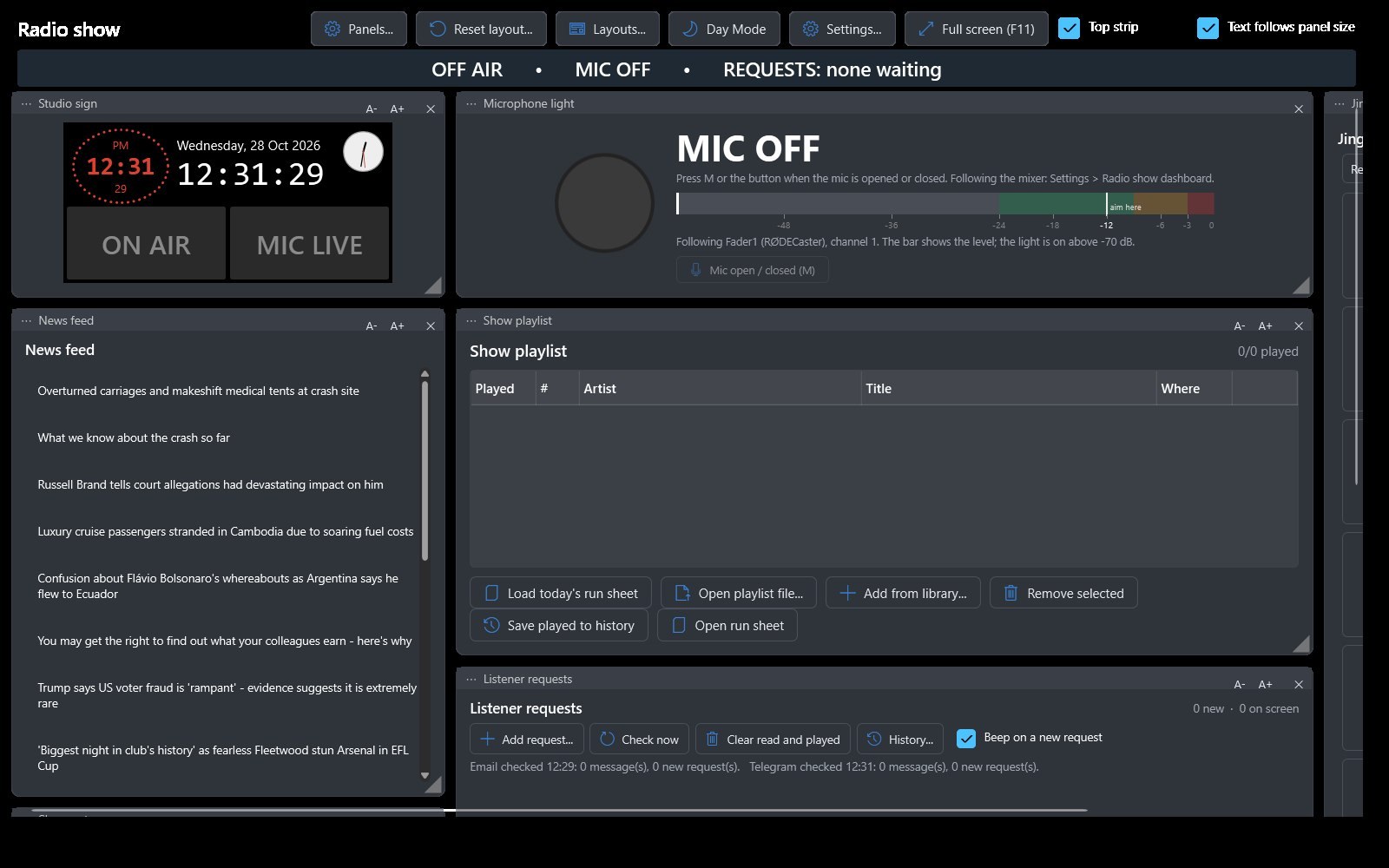Open News feed panel menu dots
This screenshot has width=1389, height=868.
tap(26, 320)
